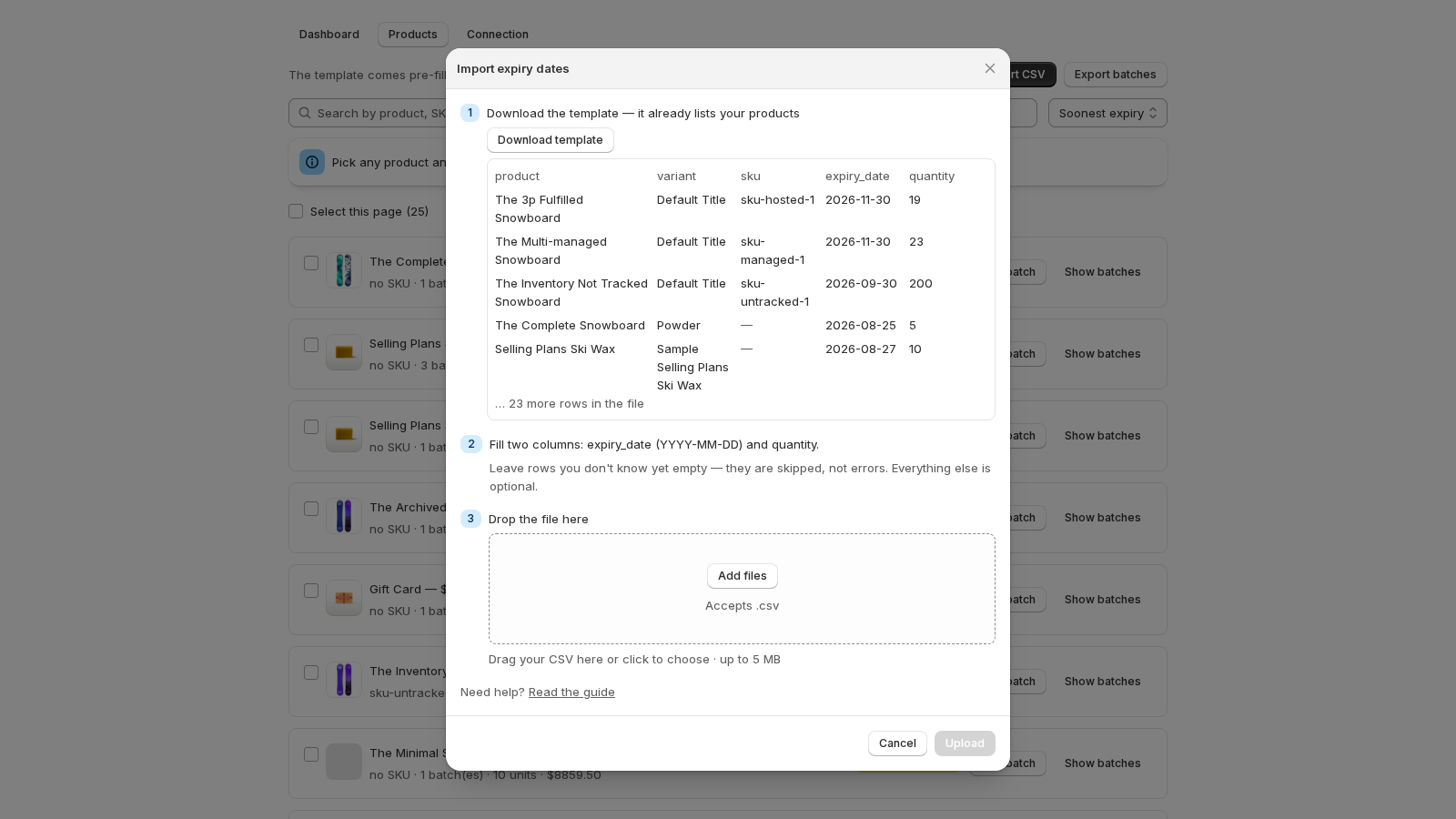Image resolution: width=1456 pixels, height=819 pixels.
Task: Close the Import expiry dates dialog
Action: coord(990,68)
